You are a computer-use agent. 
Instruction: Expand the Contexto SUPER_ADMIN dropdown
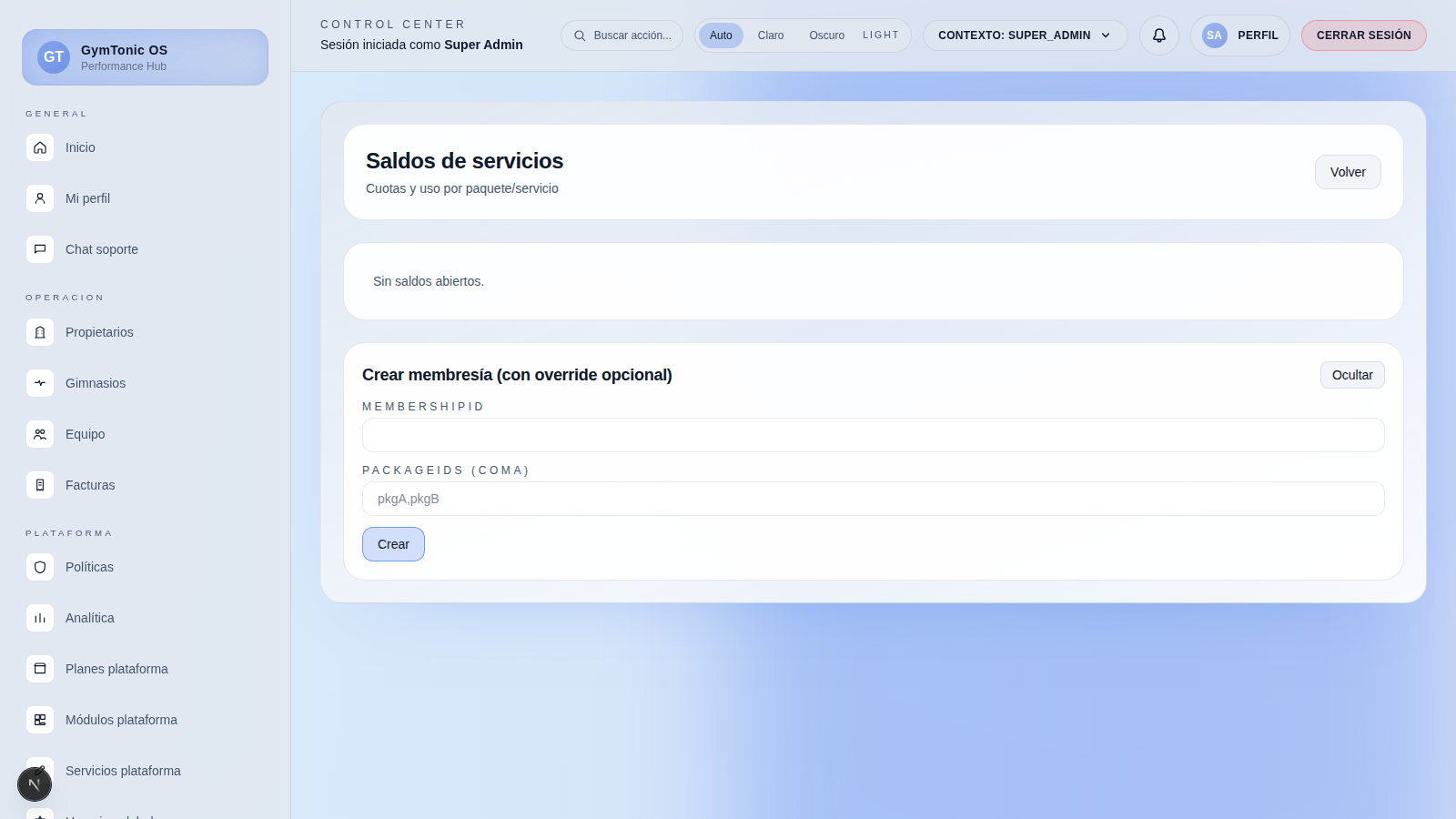(x=1025, y=35)
